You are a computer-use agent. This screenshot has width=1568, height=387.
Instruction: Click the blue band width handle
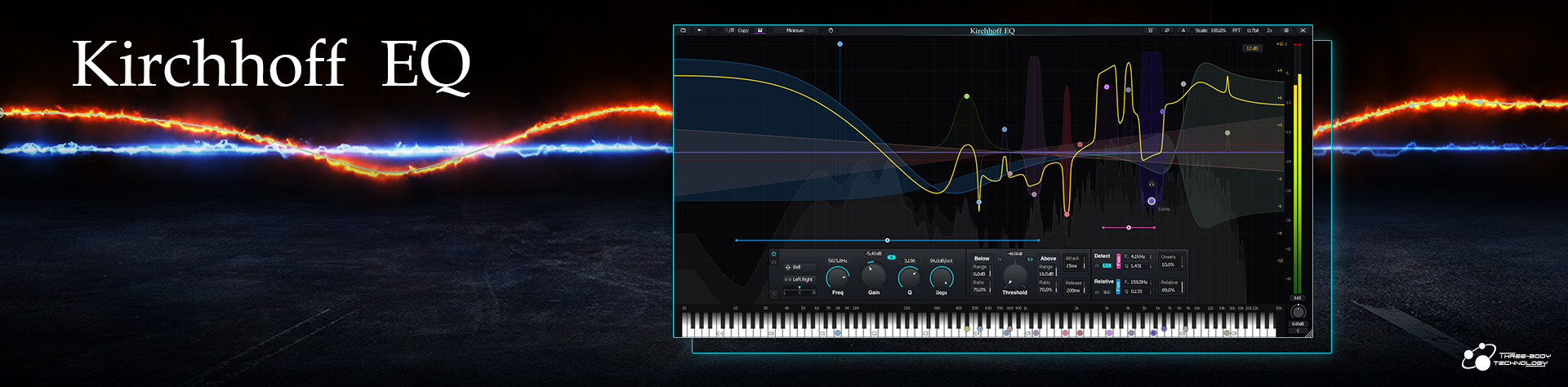tap(888, 240)
